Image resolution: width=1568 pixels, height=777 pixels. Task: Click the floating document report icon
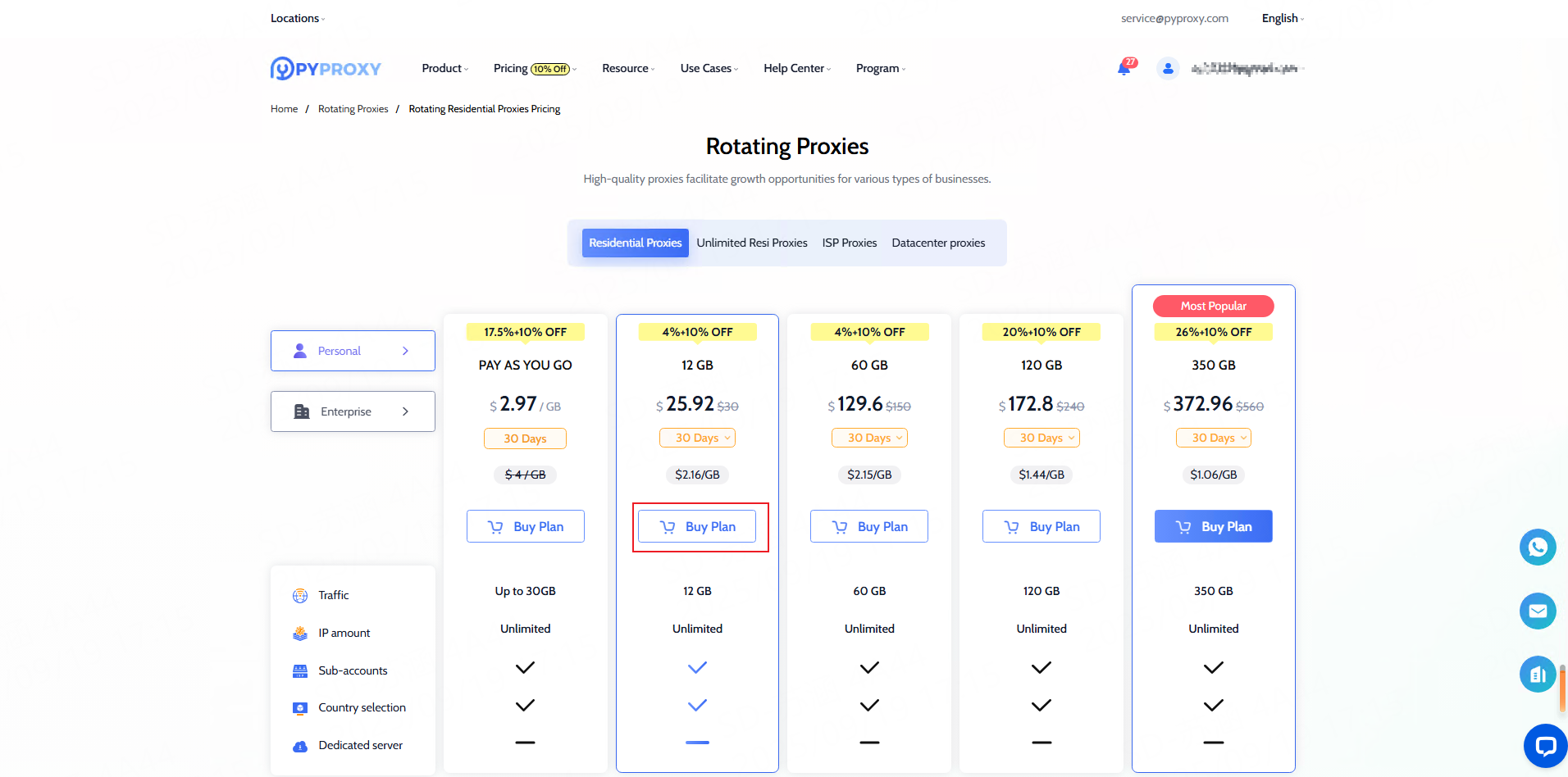(1537, 675)
